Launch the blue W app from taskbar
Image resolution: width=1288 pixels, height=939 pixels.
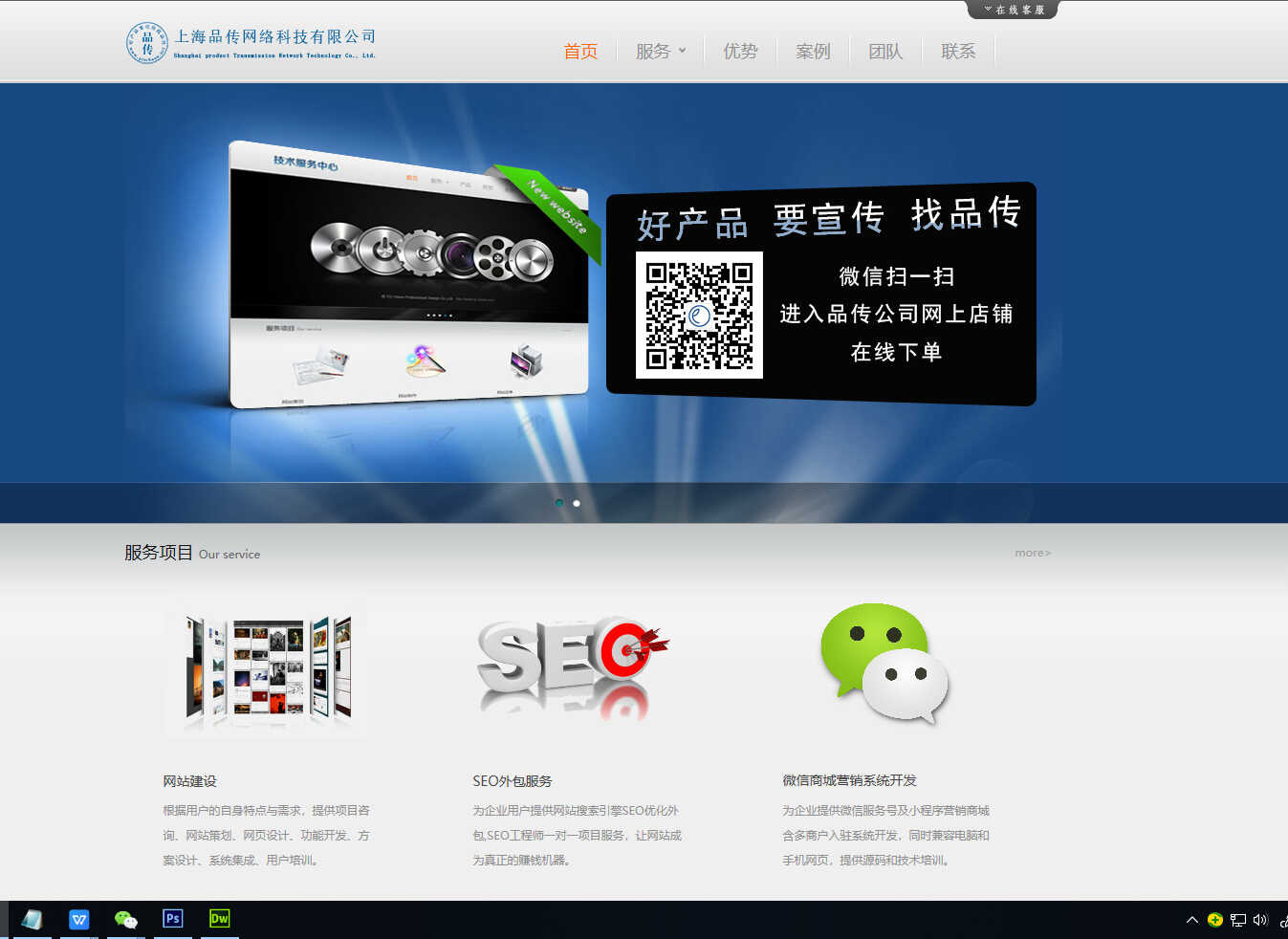pyautogui.click(x=78, y=918)
